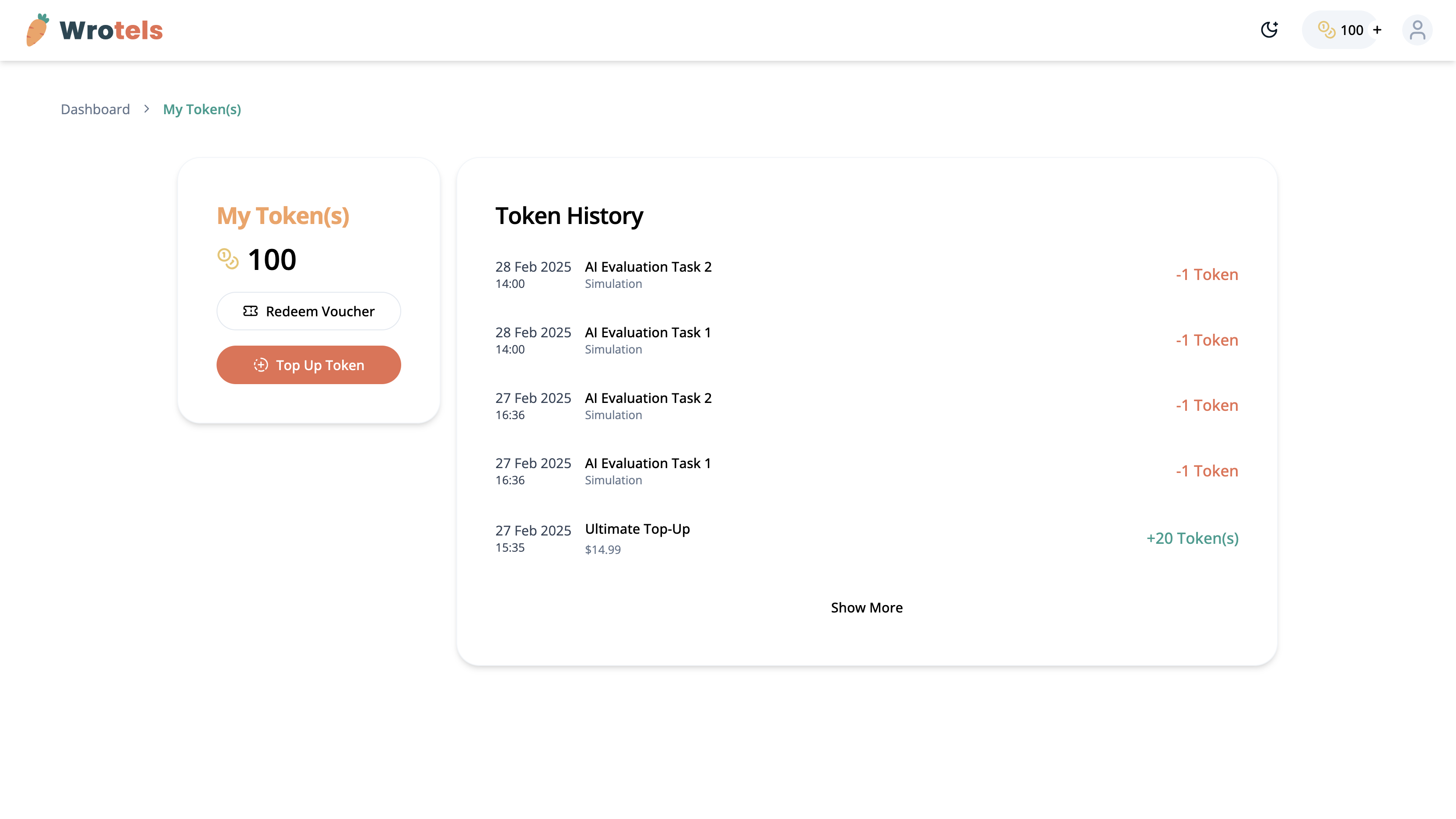Select 27 Feb AI Evaluation Task 1 entry
1456x819 pixels.
point(647,463)
